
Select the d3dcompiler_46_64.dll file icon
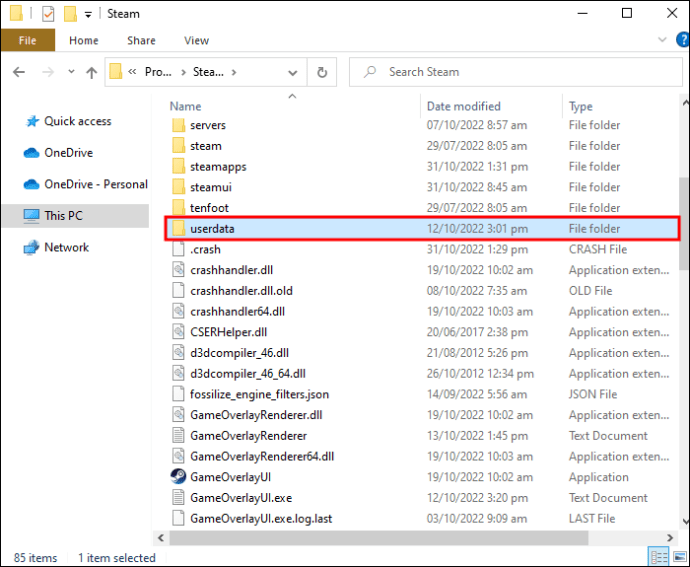pyautogui.click(x=178, y=373)
